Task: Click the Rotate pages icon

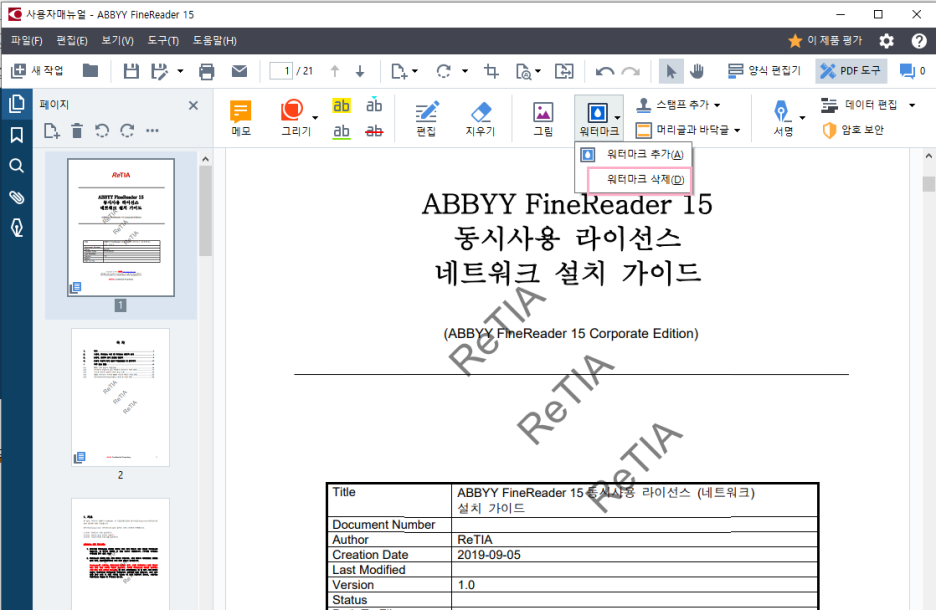Action: pos(444,71)
